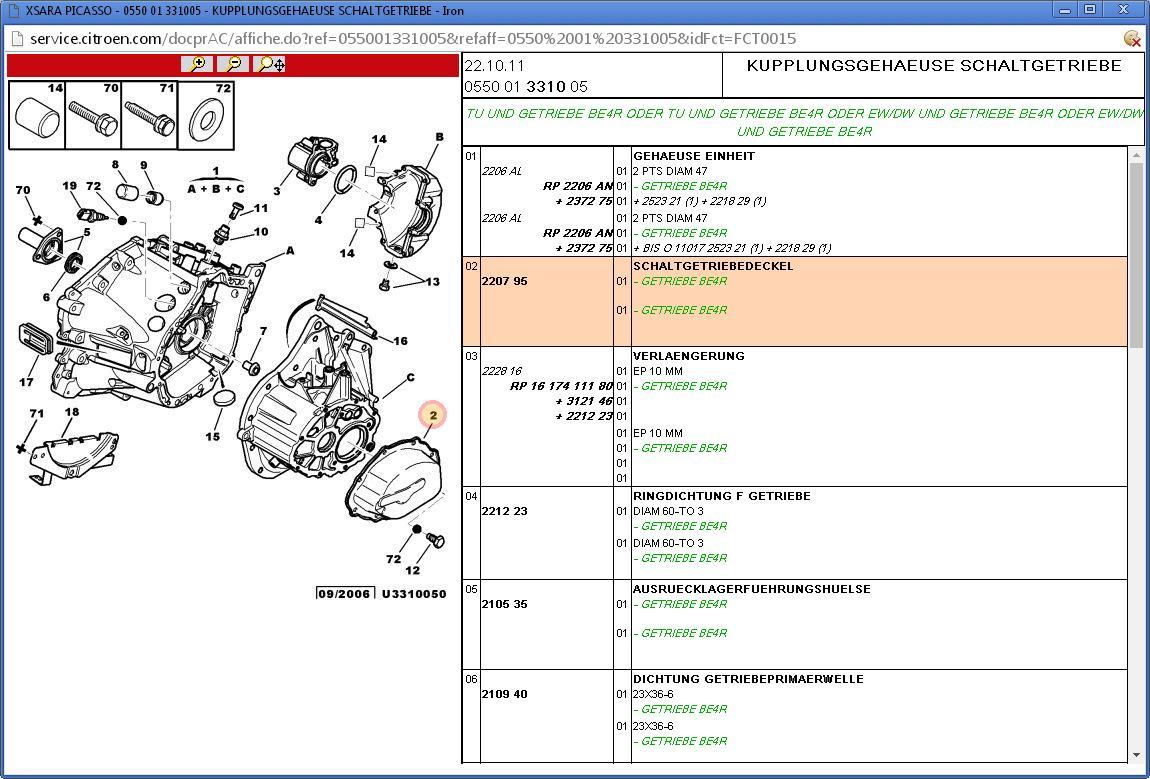1150x779 pixels.
Task: Select callout 7 in the diagram
Action: click(263, 332)
